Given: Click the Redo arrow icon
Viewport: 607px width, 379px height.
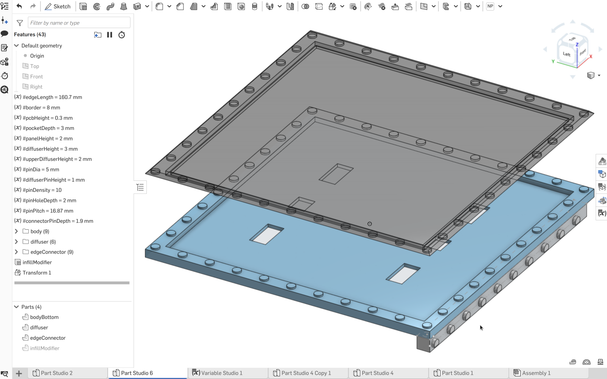Looking at the screenshot, I should [x=33, y=6].
